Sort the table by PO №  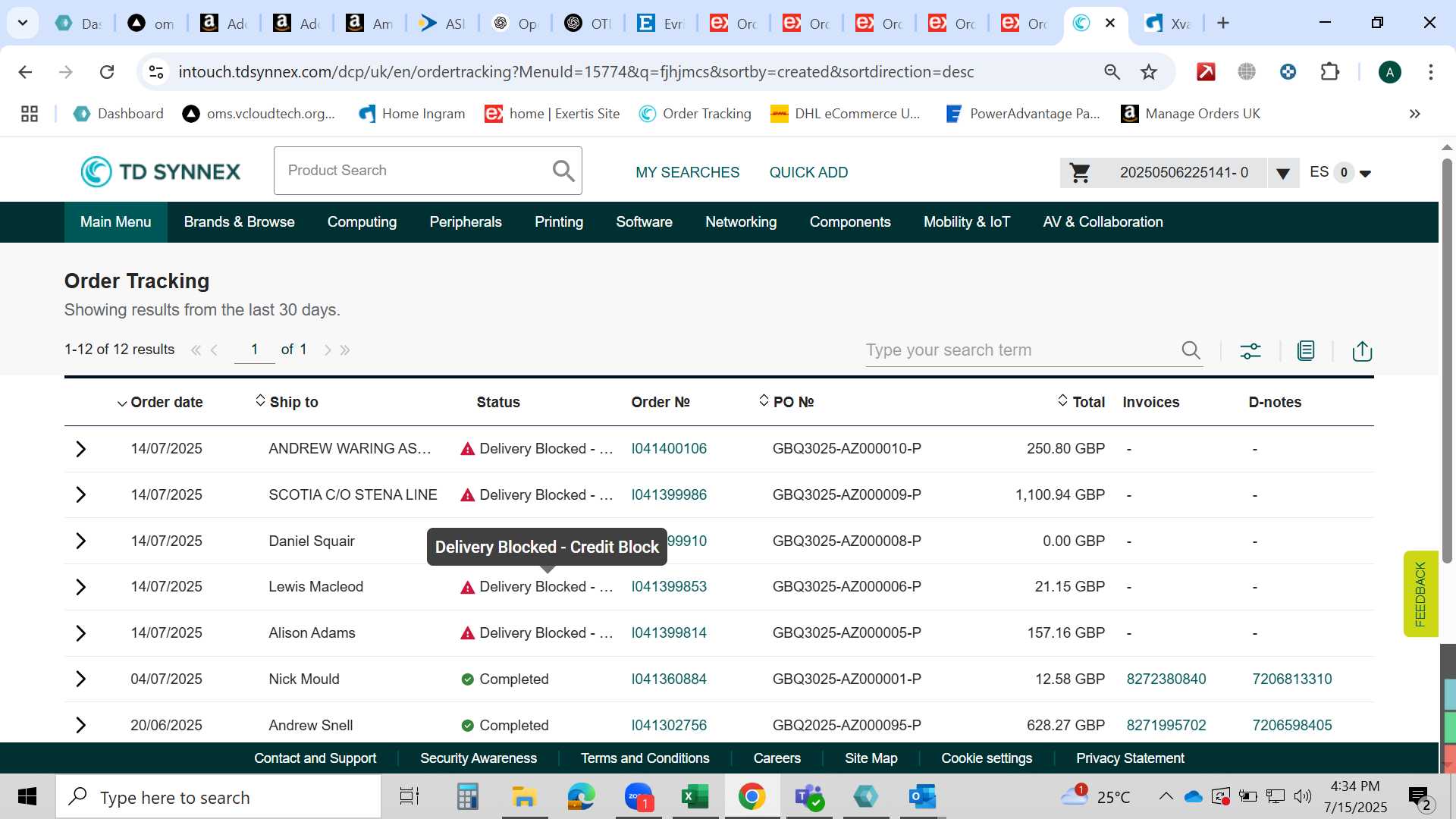click(x=786, y=402)
